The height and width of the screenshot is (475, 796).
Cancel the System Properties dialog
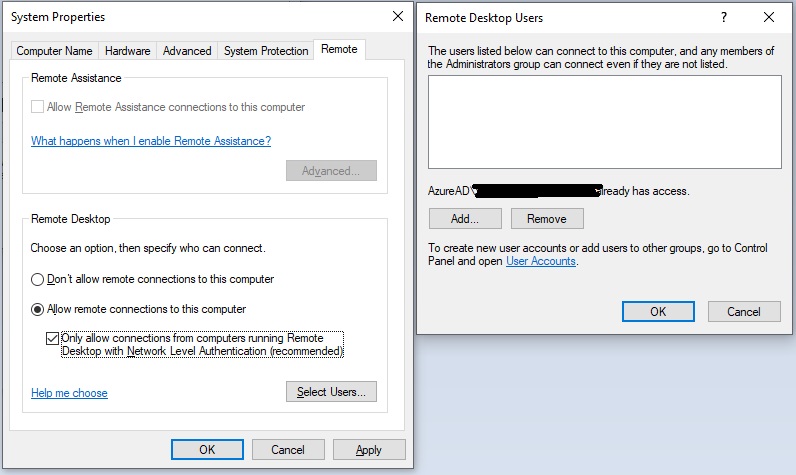288,450
